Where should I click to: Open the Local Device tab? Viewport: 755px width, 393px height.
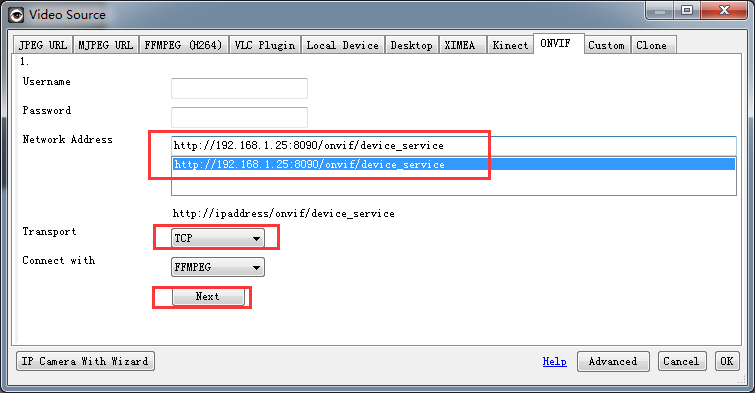point(343,45)
